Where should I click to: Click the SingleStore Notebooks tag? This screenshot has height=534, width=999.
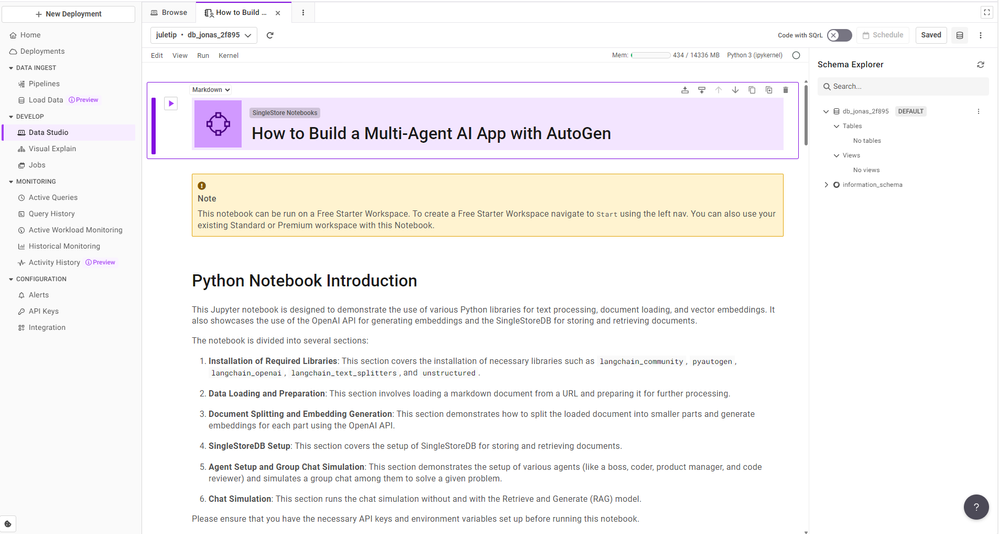coord(284,113)
